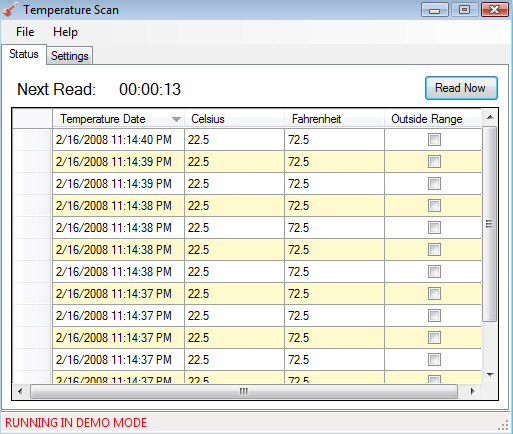Click the horizontal scrollbar right arrow
The image size is (513, 434).
tap(472, 391)
